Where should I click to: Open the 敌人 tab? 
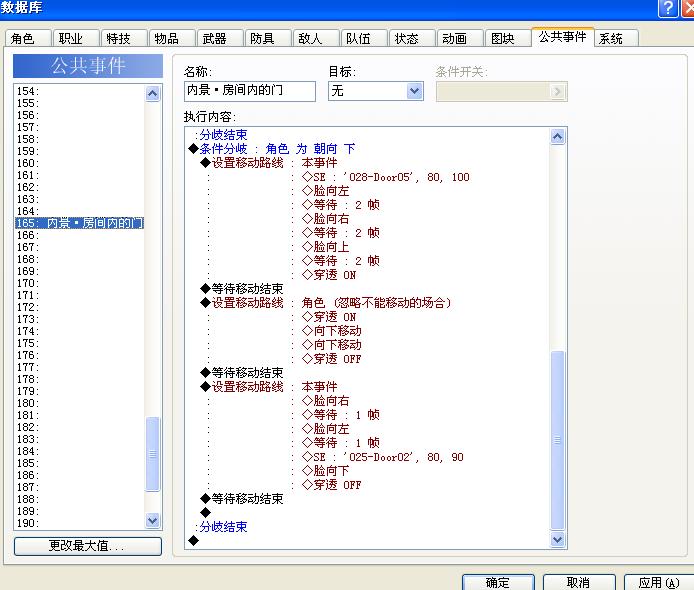pyautogui.click(x=316, y=39)
